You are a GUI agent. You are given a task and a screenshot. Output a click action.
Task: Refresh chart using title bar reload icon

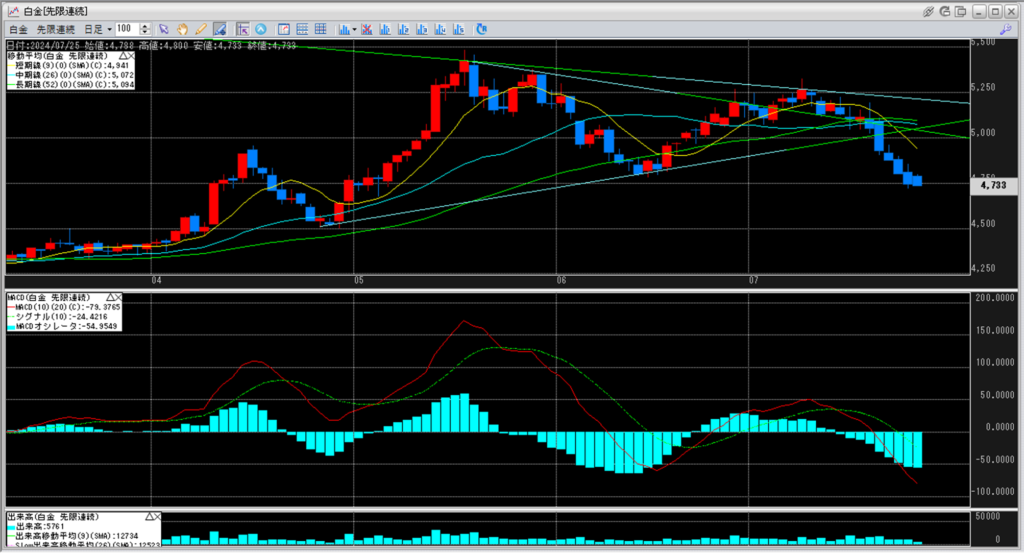click(945, 10)
